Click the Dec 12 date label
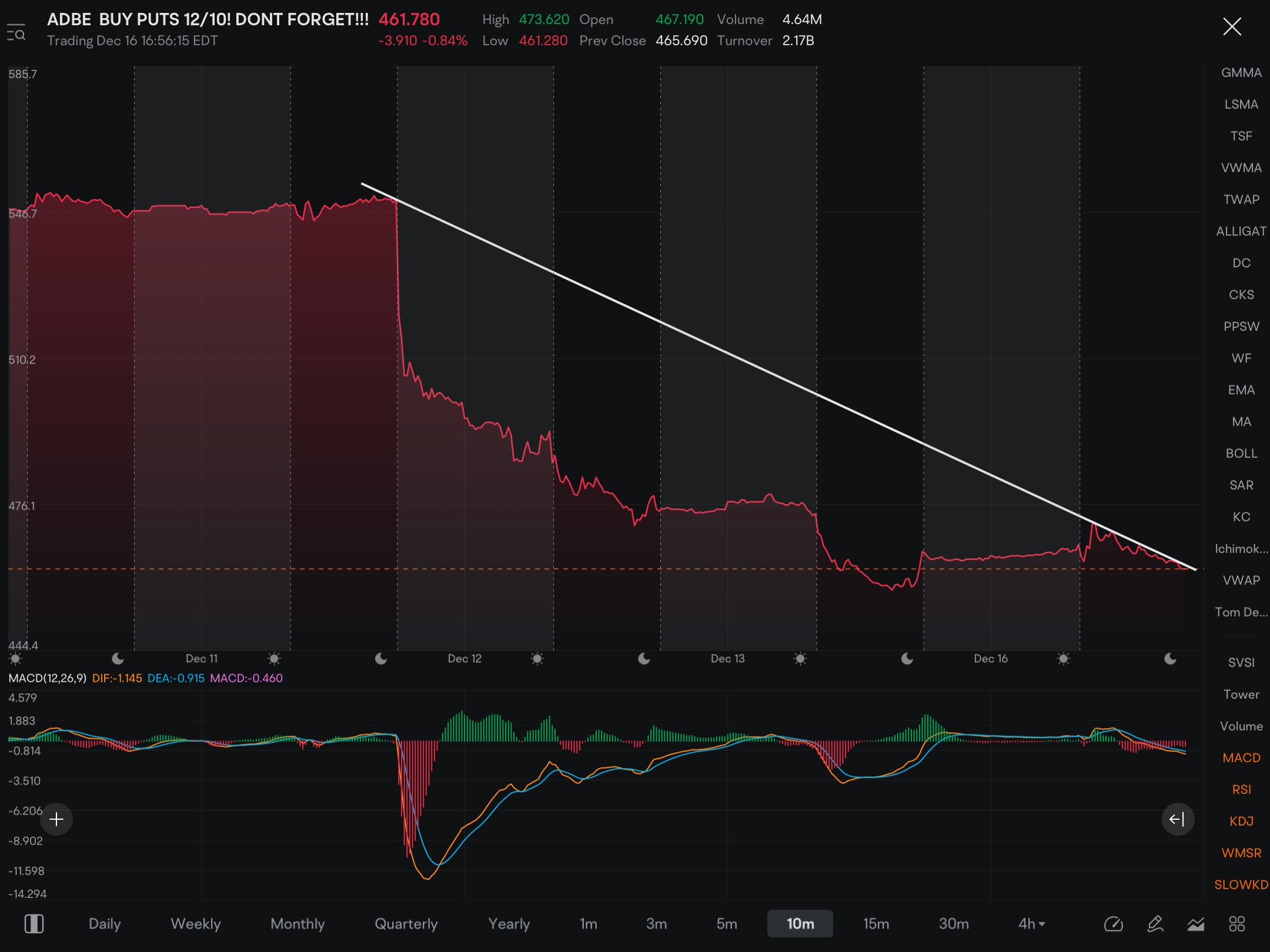 (x=464, y=659)
